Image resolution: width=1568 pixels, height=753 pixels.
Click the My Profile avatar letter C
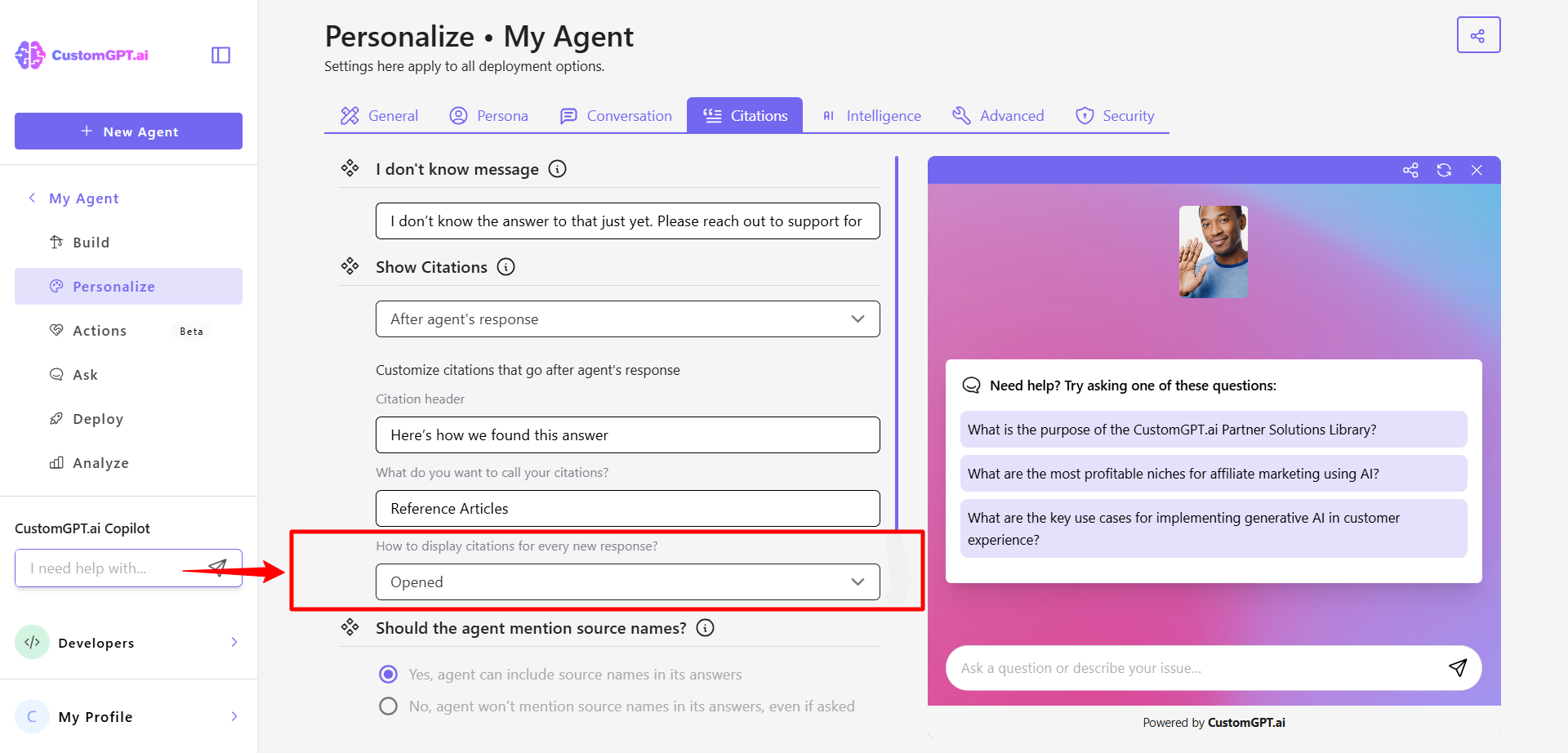tap(32, 716)
